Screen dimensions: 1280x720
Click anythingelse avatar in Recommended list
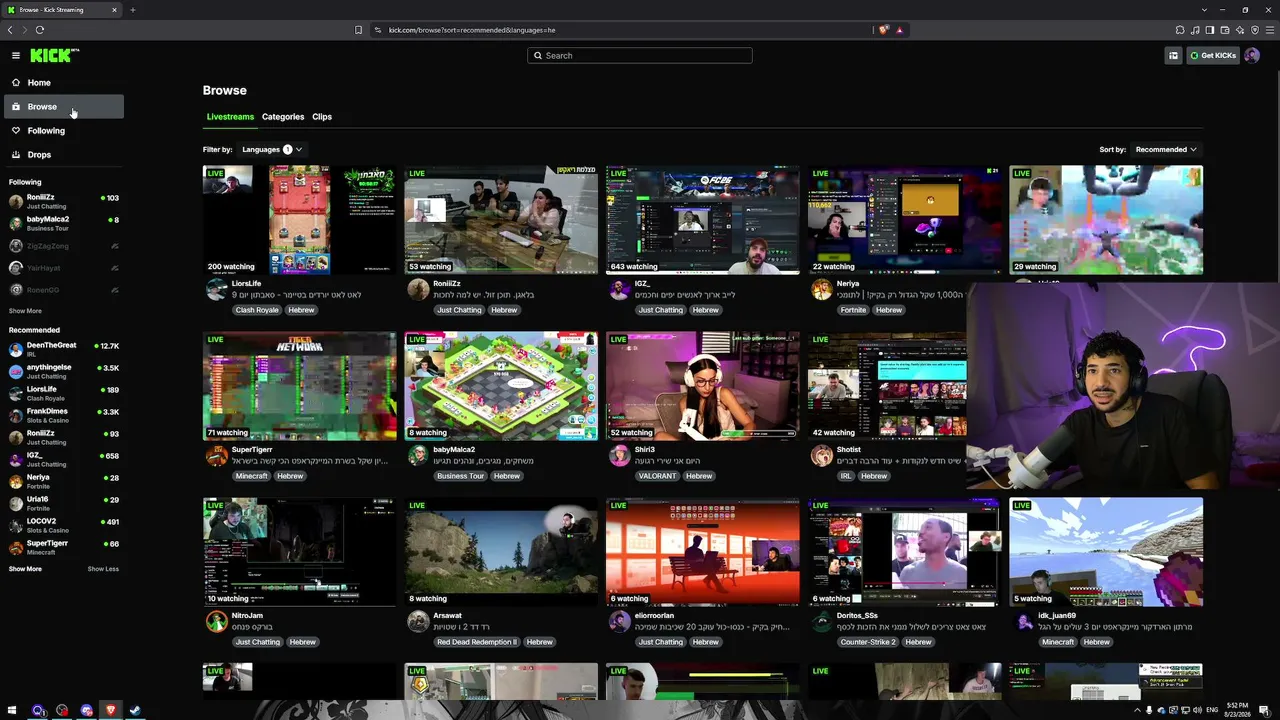click(x=16, y=371)
